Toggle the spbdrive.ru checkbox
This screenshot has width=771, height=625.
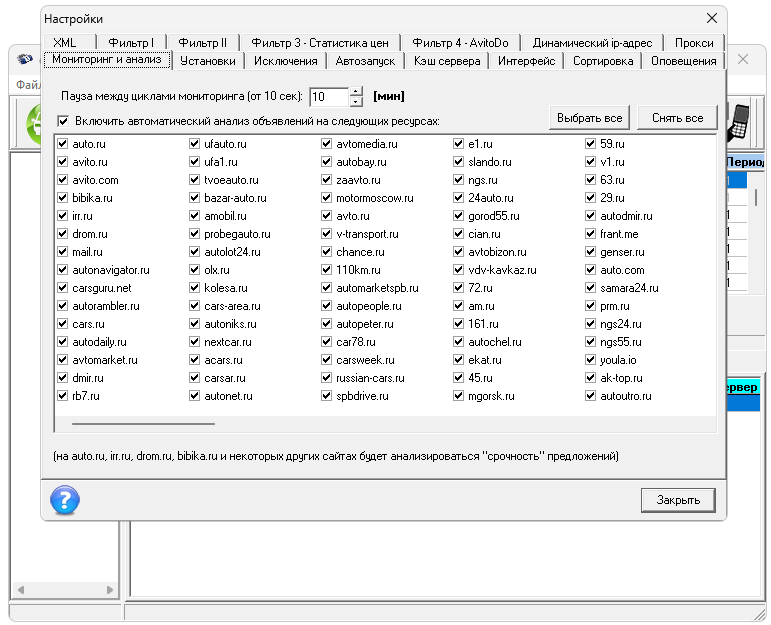click(326, 395)
